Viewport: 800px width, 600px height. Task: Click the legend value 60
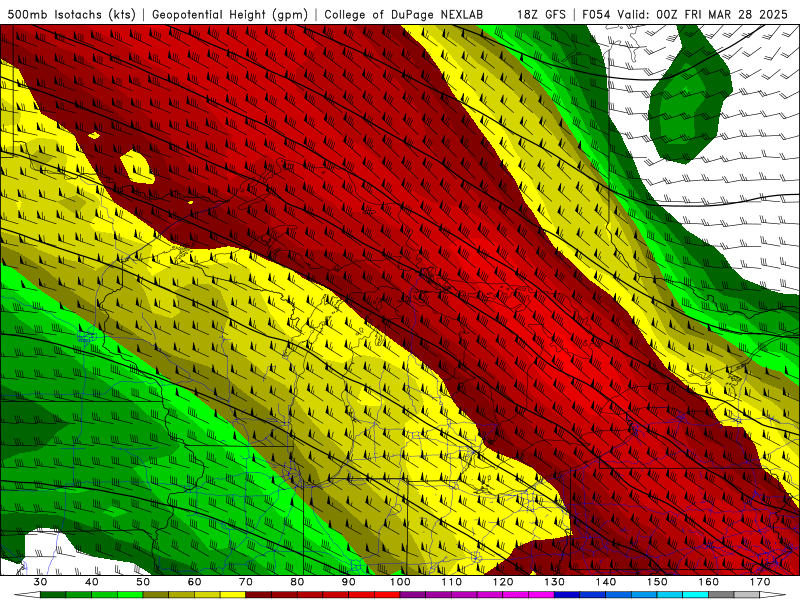194,582
